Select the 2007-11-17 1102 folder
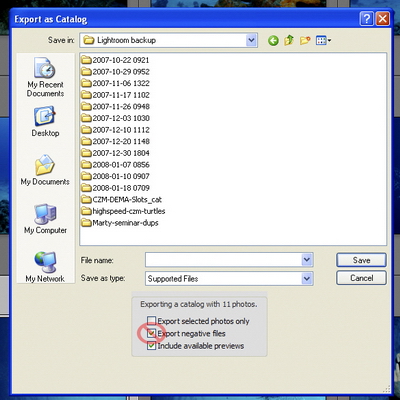 (x=115, y=95)
